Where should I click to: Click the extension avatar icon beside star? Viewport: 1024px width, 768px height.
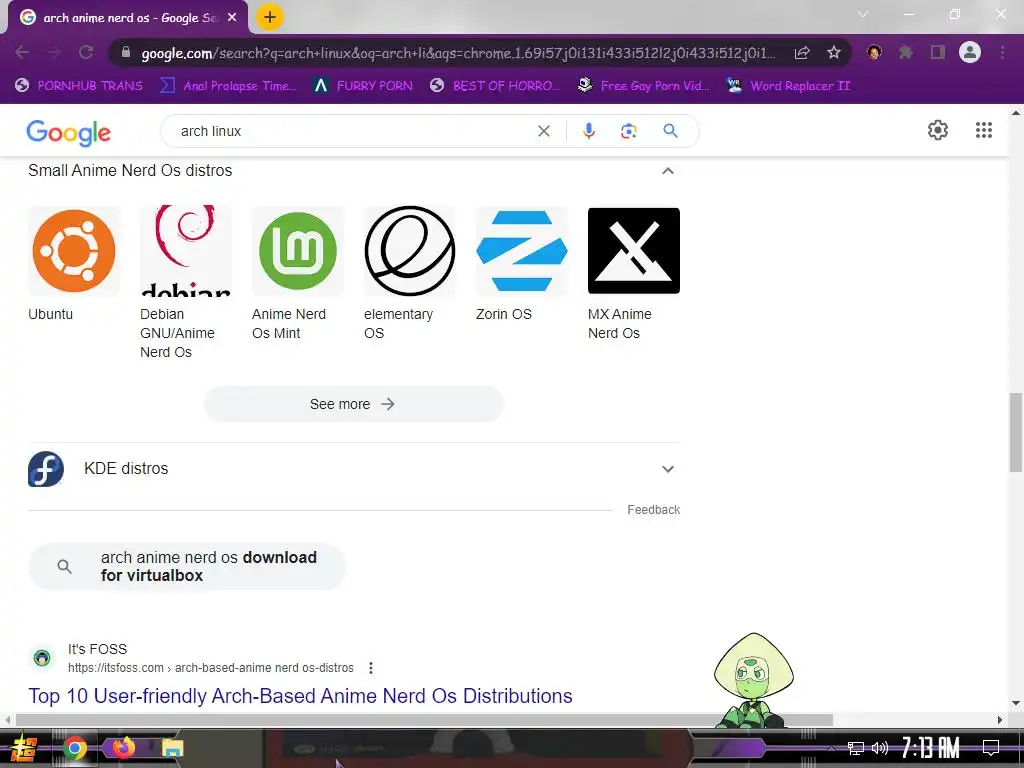[874, 52]
